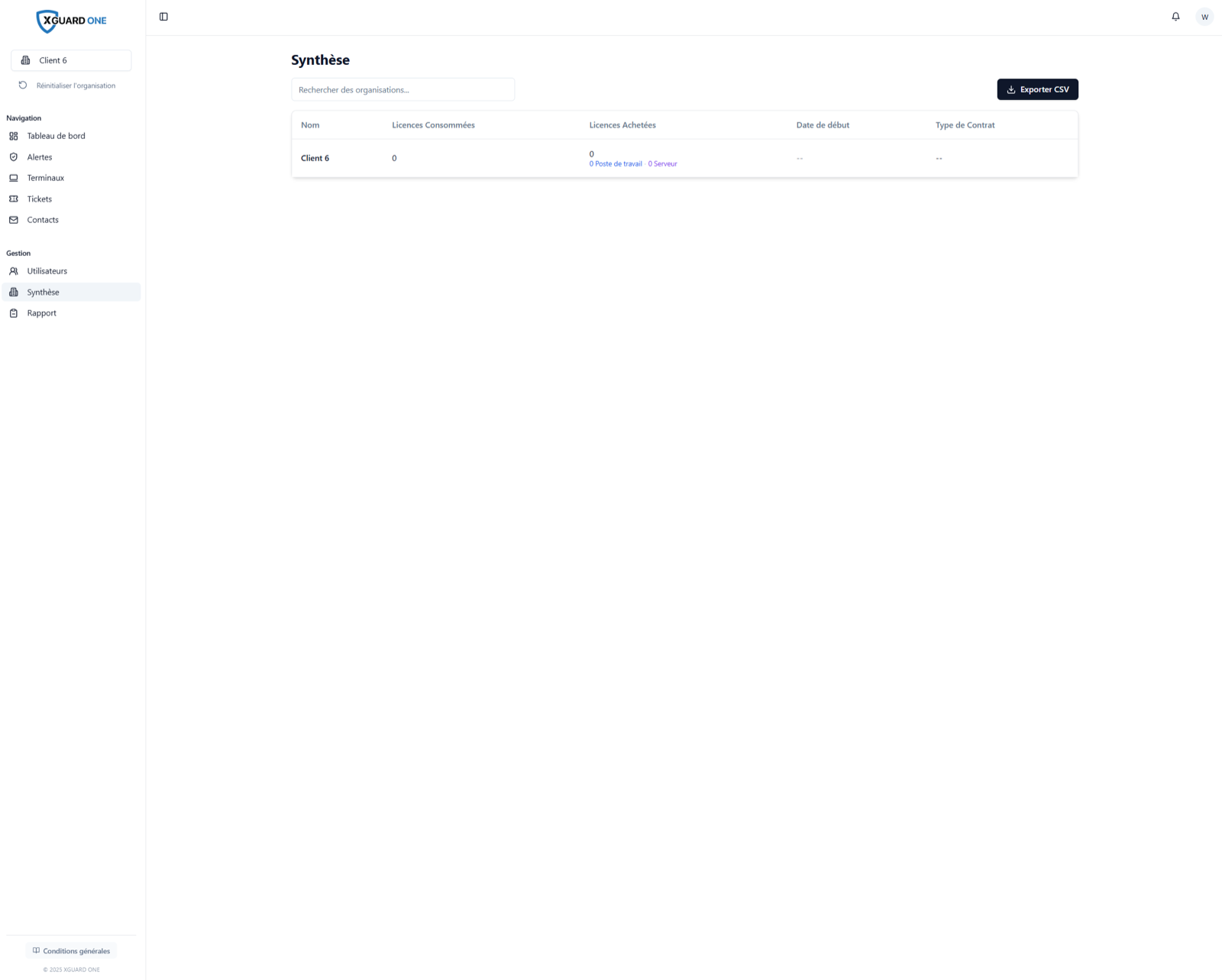
Task: Select Synthèse in the sidebar
Action: 71,293
